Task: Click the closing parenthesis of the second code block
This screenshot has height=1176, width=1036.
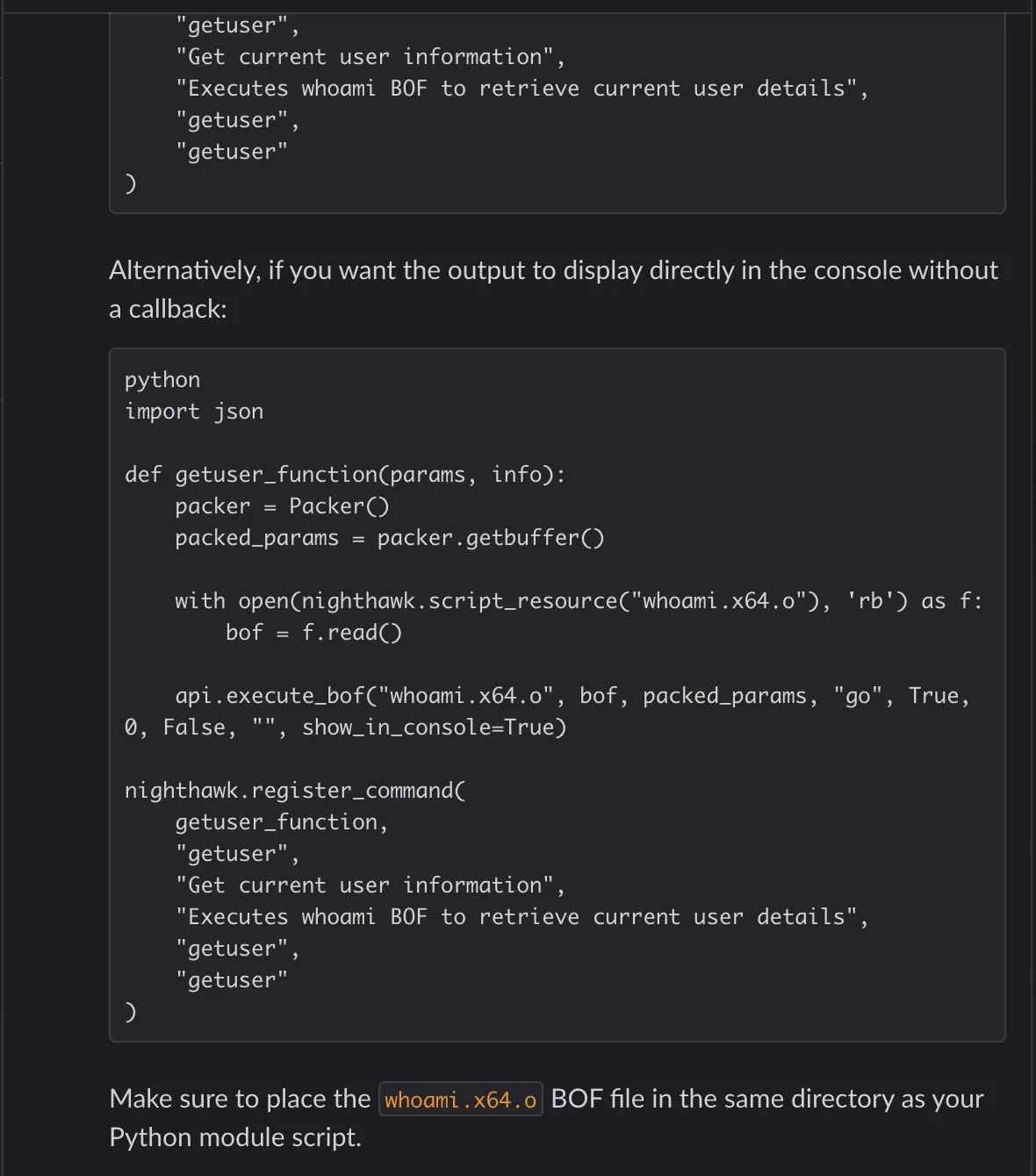Action: (131, 1012)
